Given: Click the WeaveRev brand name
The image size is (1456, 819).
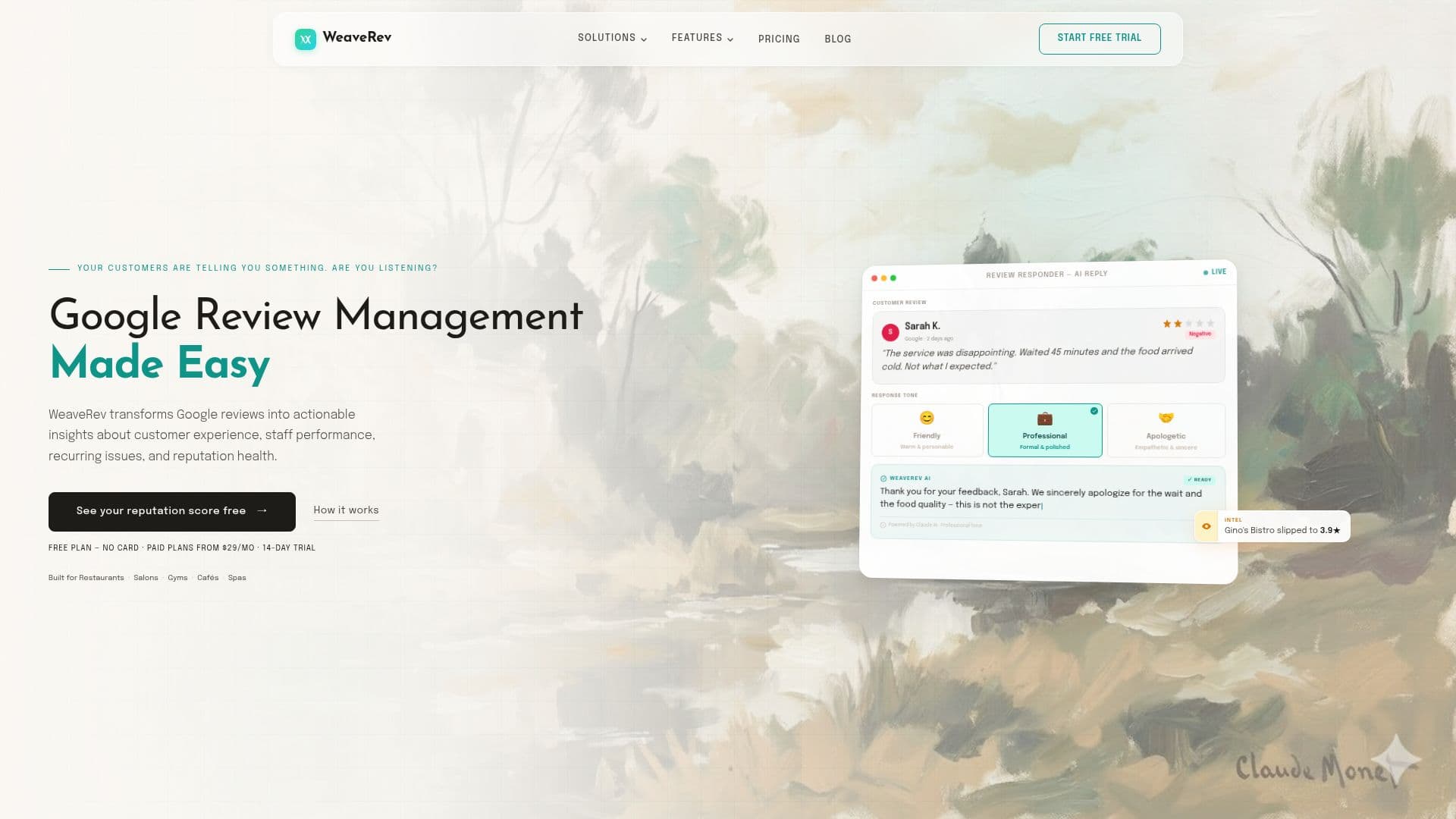Looking at the screenshot, I should pos(356,37).
